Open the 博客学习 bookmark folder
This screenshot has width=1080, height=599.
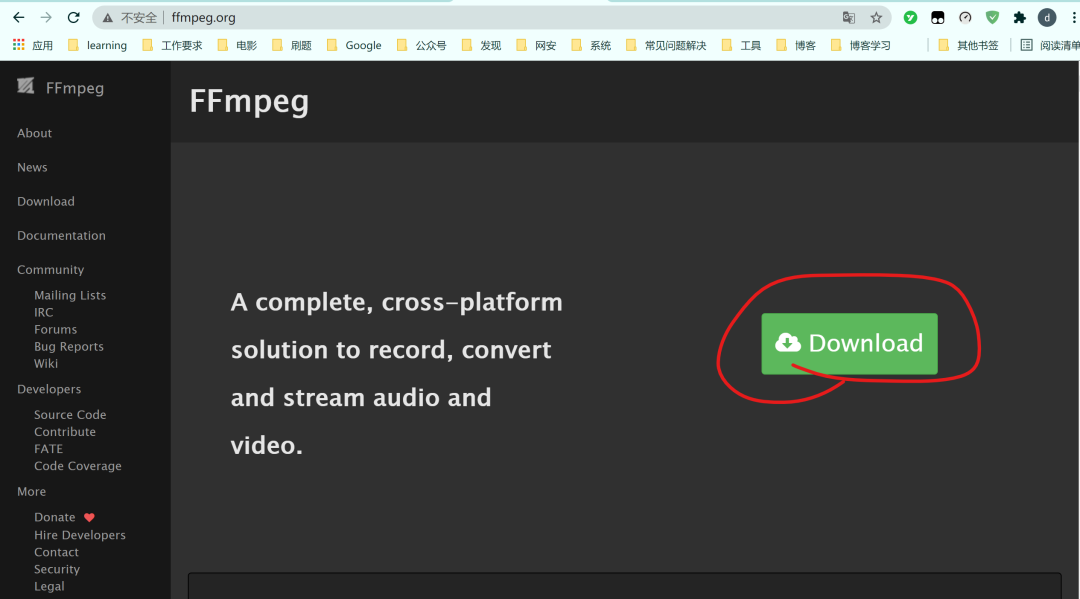[861, 45]
